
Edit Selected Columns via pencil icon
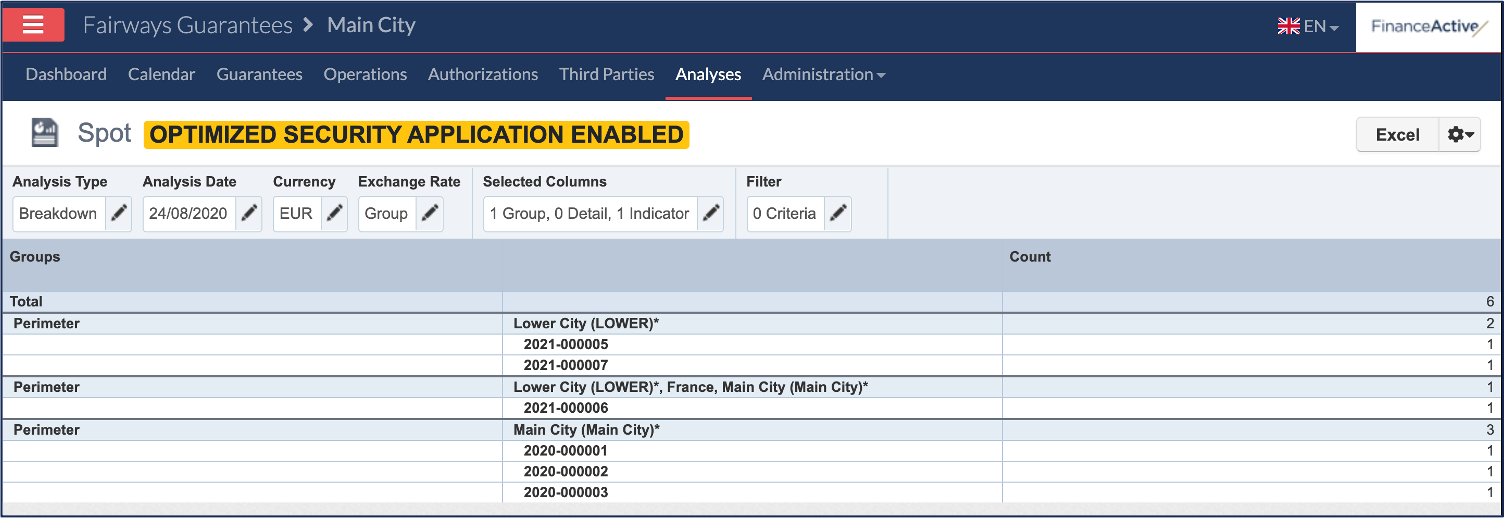(x=710, y=213)
